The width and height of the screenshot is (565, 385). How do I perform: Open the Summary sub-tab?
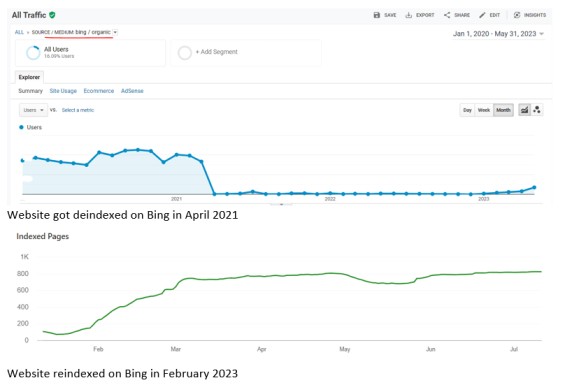tap(30, 91)
